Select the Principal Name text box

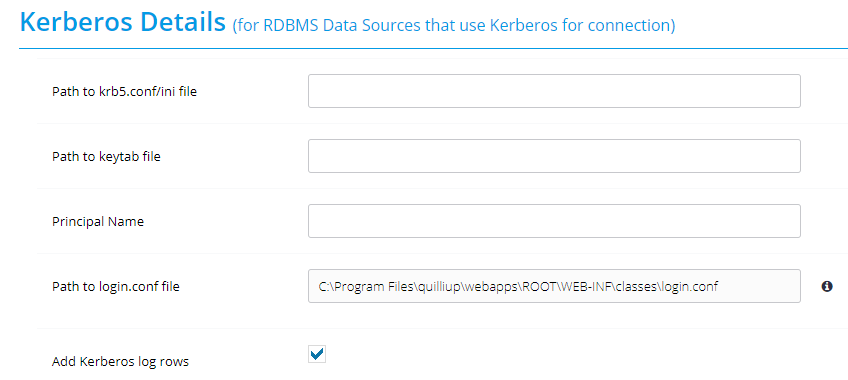[554, 221]
